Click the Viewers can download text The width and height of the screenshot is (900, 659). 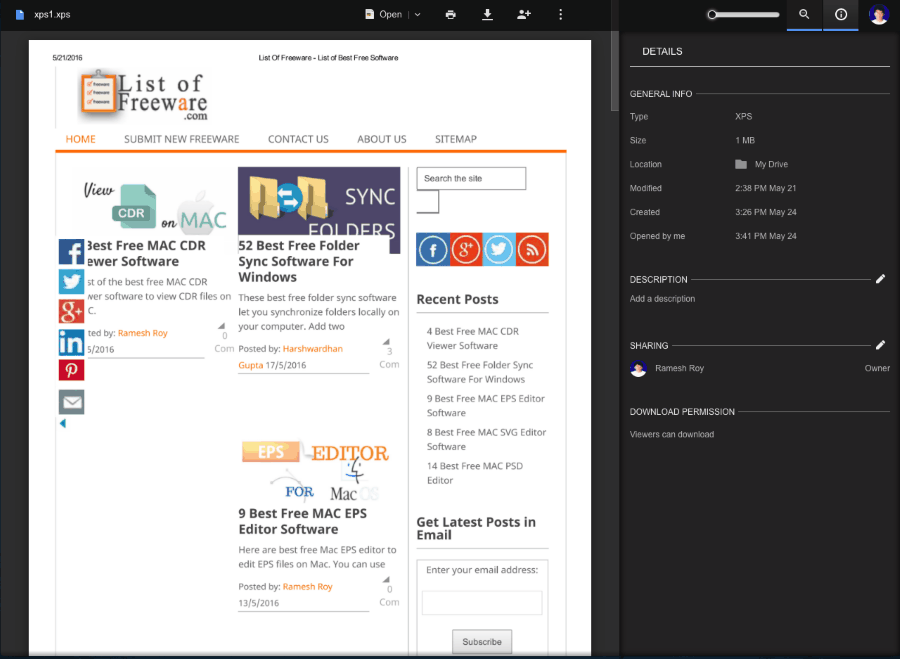pos(672,435)
